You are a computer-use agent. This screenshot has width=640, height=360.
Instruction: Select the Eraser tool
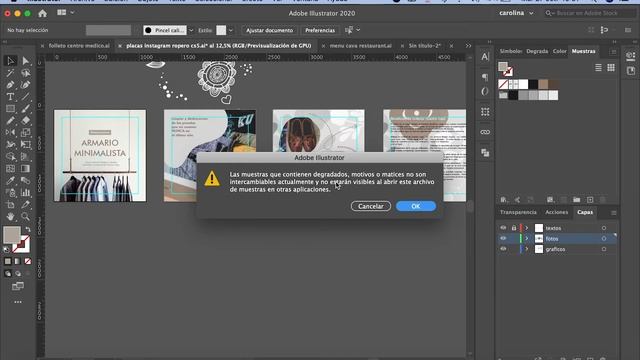point(26,120)
